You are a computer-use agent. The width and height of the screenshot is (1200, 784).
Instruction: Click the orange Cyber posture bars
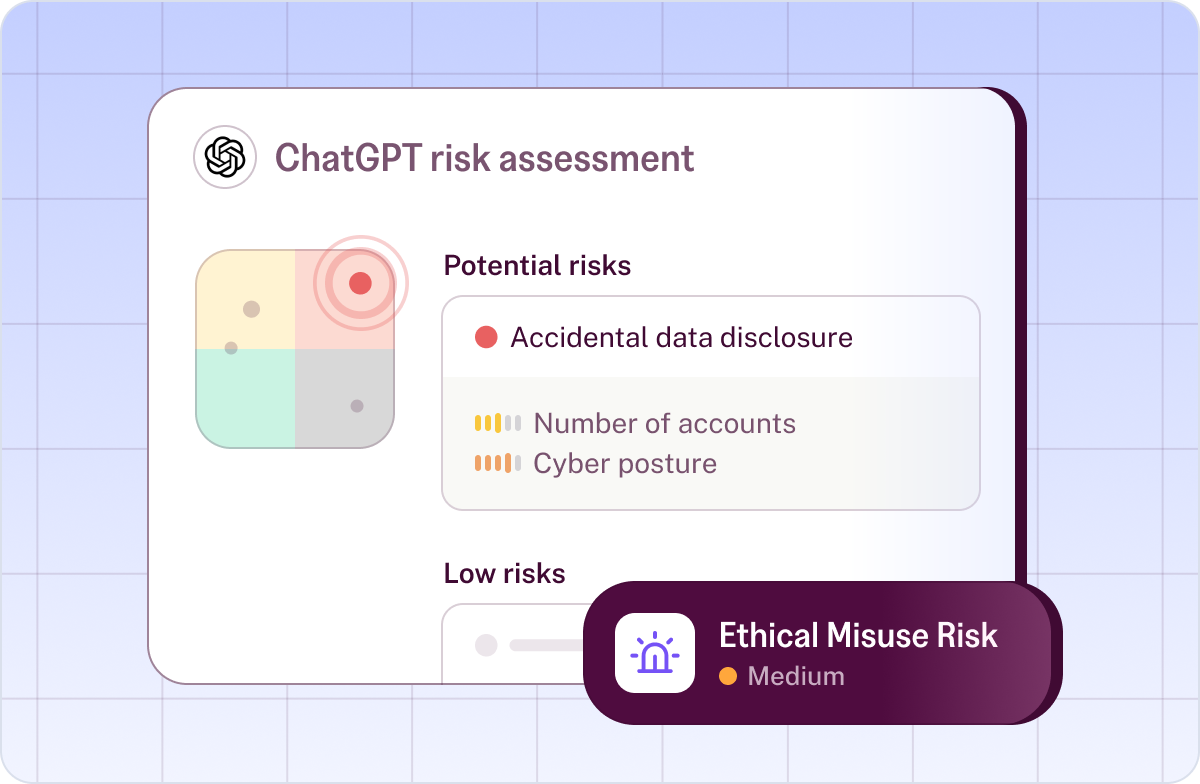(498, 463)
